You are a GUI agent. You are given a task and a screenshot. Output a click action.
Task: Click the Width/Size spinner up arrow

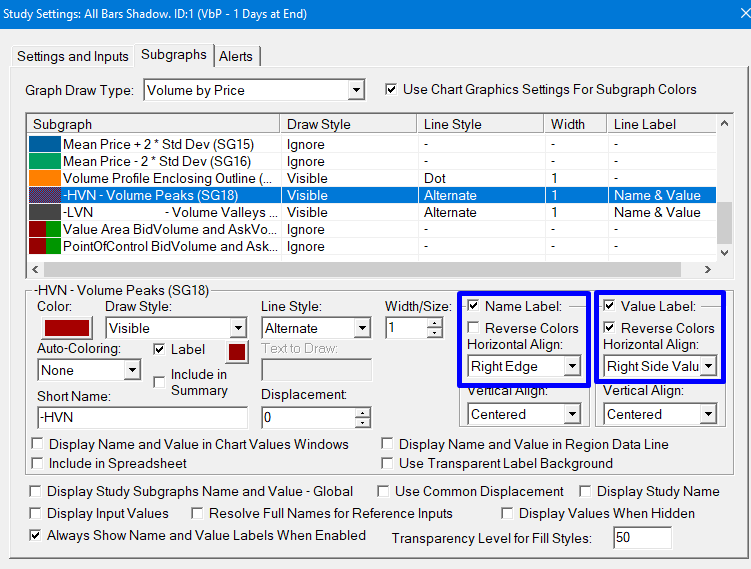point(434,323)
